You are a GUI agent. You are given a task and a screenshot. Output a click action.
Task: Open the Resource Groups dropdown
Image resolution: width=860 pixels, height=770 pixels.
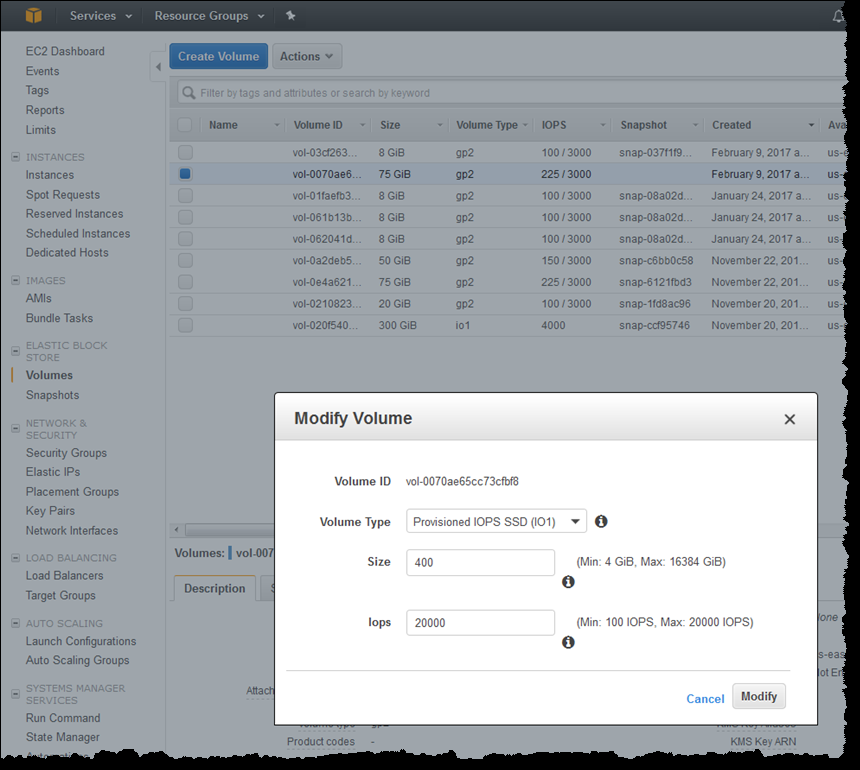210,16
